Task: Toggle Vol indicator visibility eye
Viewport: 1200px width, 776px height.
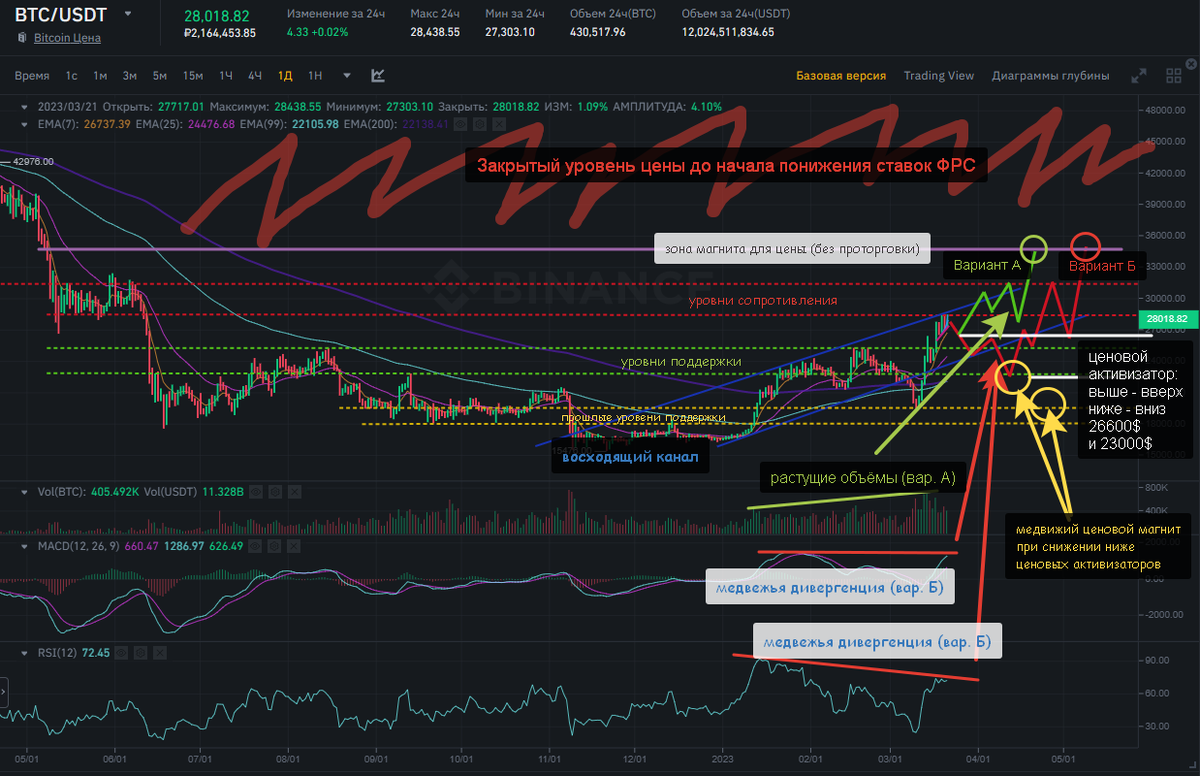Action: 256,492
